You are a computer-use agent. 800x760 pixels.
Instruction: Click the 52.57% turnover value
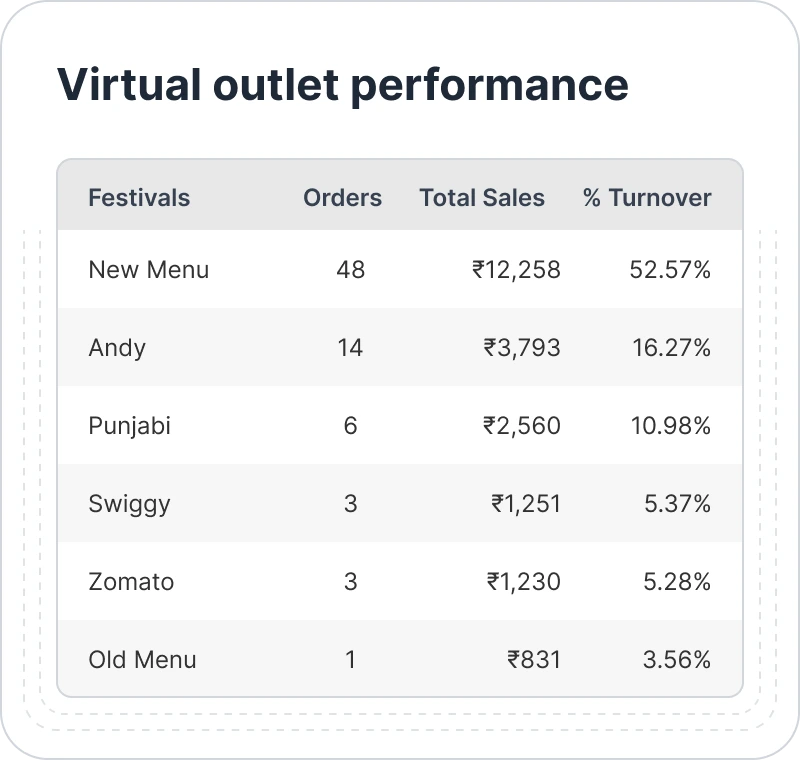click(670, 269)
